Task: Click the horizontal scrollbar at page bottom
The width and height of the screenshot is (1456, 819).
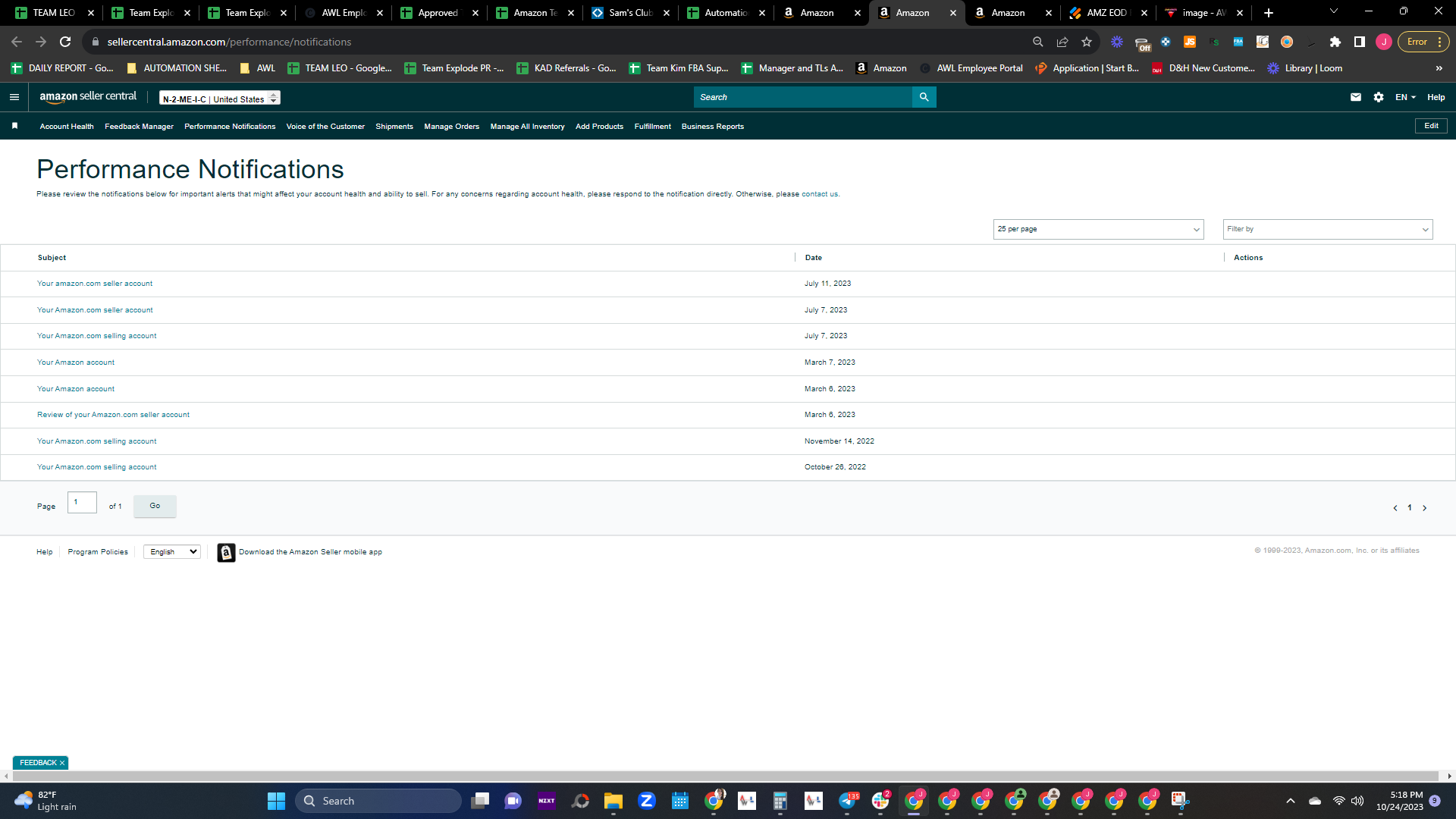Action: tap(725, 776)
